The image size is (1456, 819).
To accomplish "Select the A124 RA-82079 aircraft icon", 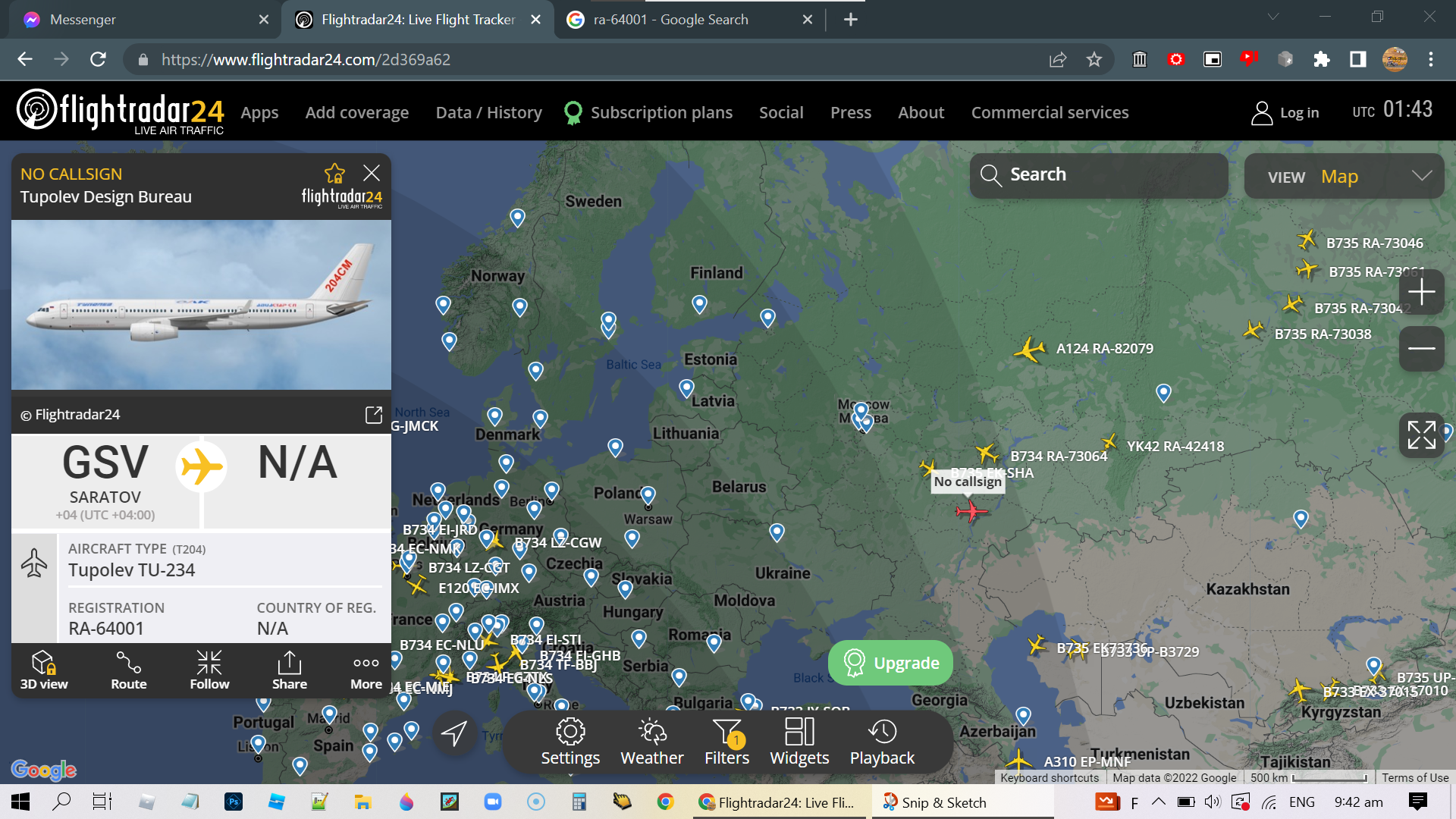I will click(x=1030, y=350).
